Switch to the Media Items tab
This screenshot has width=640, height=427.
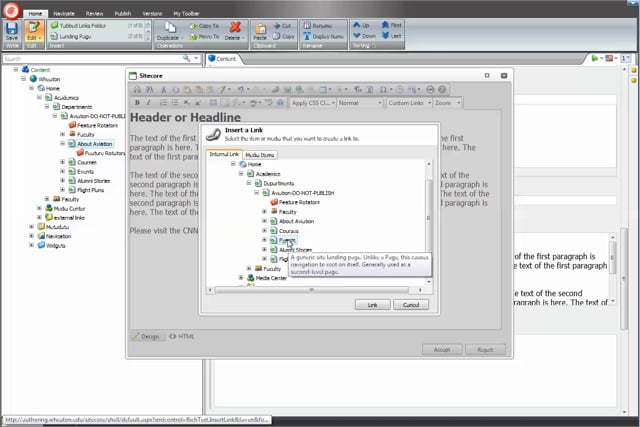point(262,154)
